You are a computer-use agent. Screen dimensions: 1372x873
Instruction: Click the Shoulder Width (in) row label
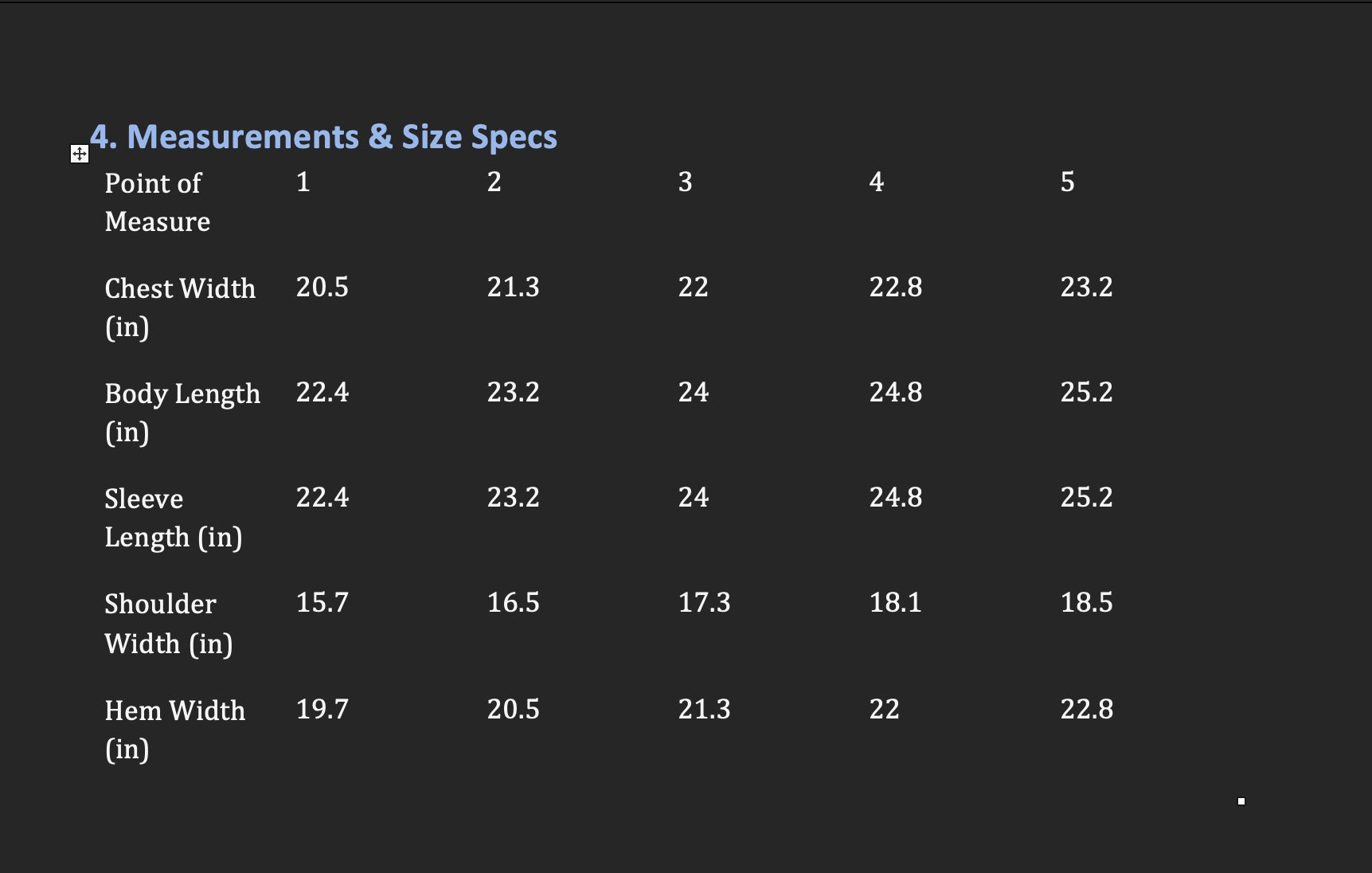(x=168, y=623)
